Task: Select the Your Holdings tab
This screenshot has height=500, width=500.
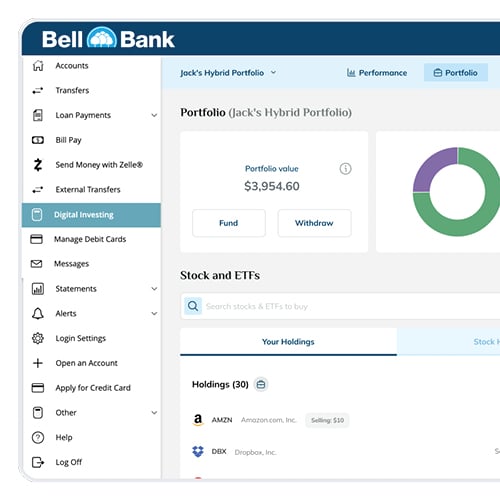Action: [x=288, y=342]
